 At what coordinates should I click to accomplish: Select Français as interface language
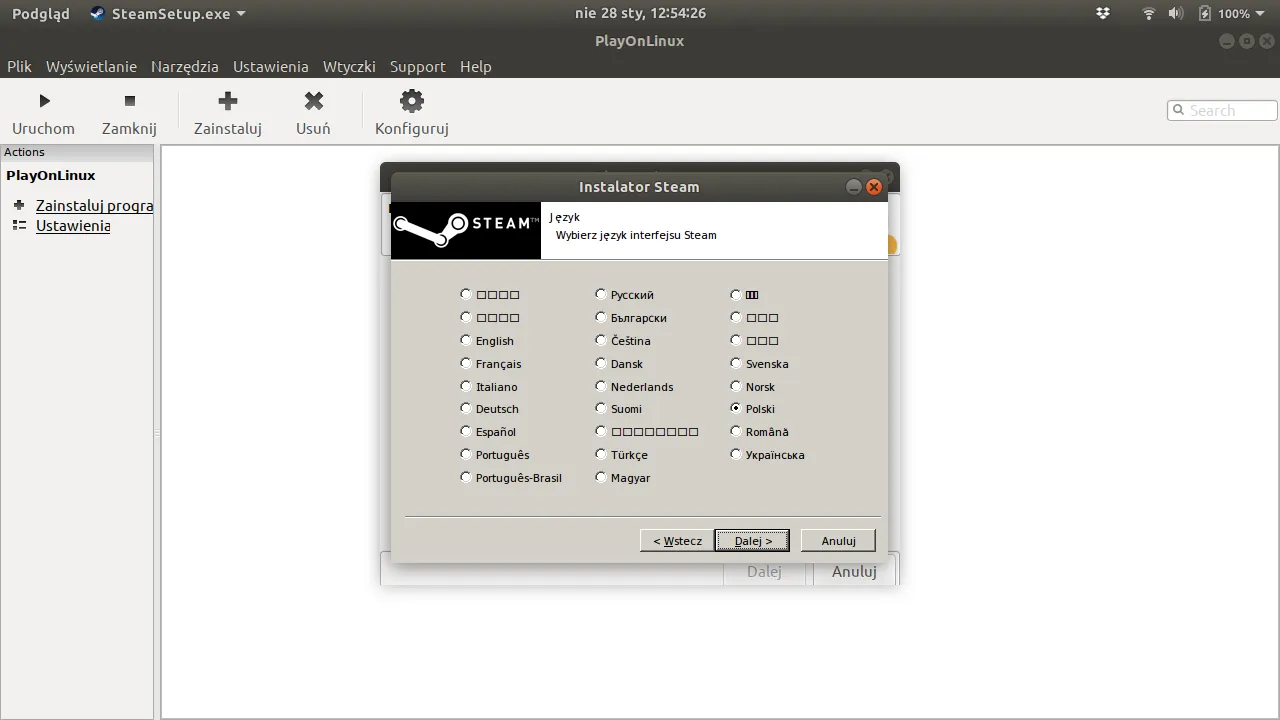point(466,363)
